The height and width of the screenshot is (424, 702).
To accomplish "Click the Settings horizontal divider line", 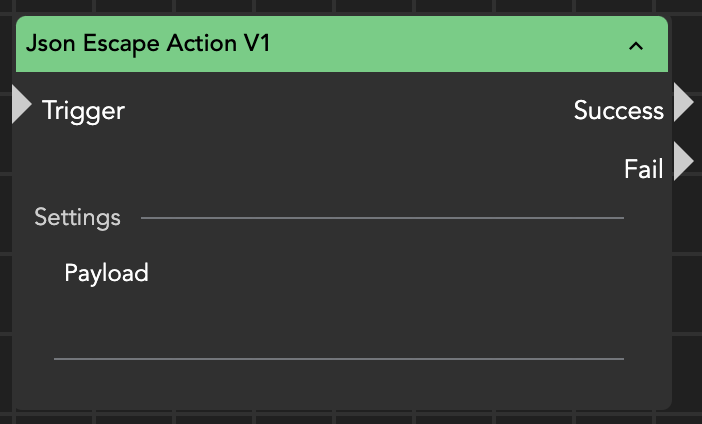I will click(380, 217).
